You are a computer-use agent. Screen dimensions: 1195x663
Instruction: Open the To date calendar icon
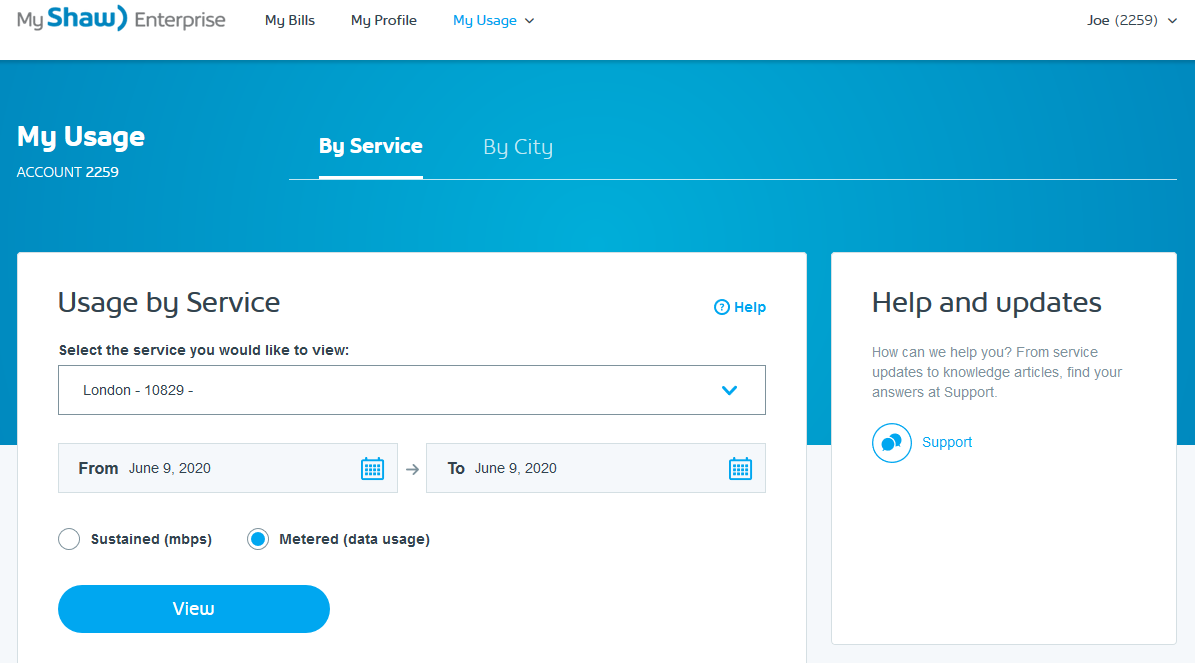click(x=740, y=468)
